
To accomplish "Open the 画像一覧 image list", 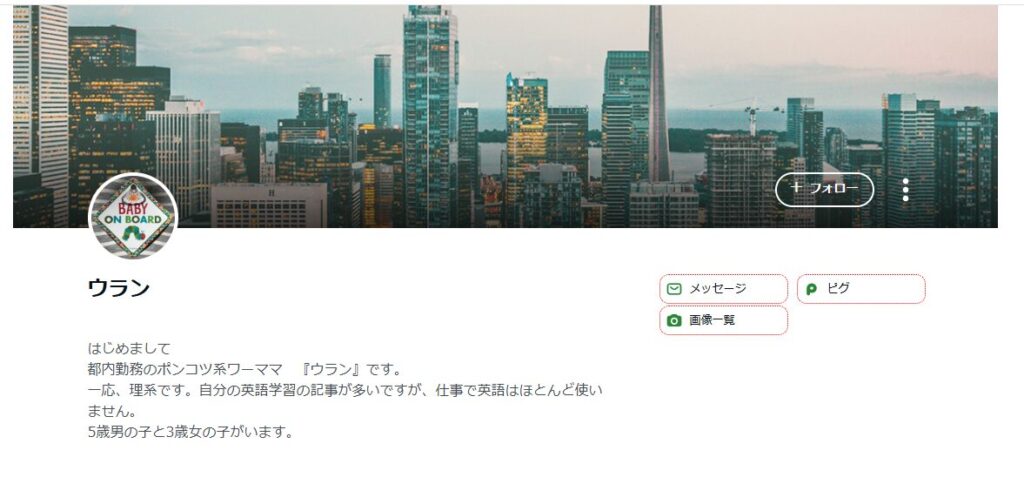I will click(723, 321).
